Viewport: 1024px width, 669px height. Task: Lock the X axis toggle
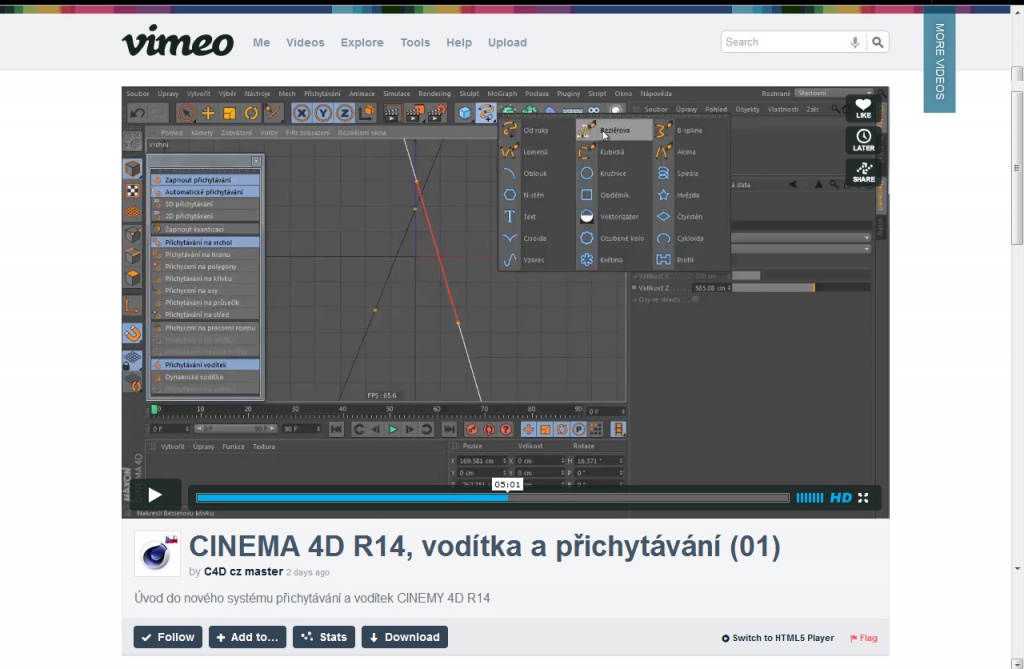(x=301, y=113)
